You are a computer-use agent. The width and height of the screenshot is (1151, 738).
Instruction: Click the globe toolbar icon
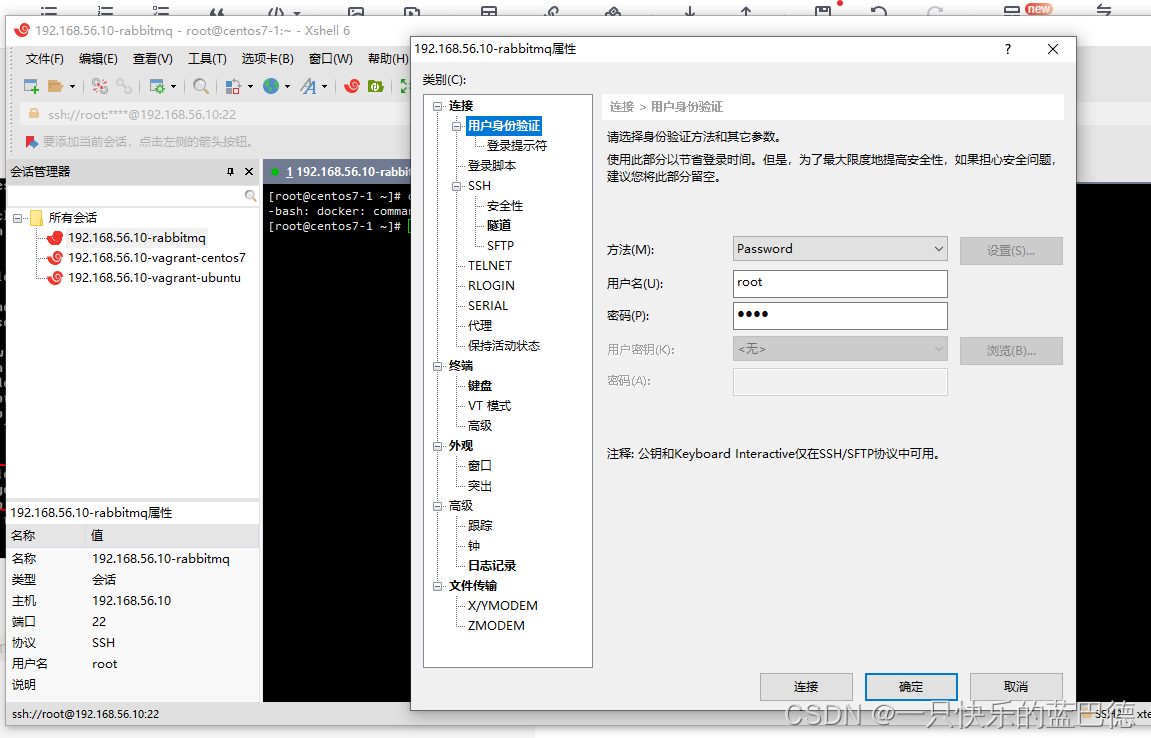coord(270,86)
